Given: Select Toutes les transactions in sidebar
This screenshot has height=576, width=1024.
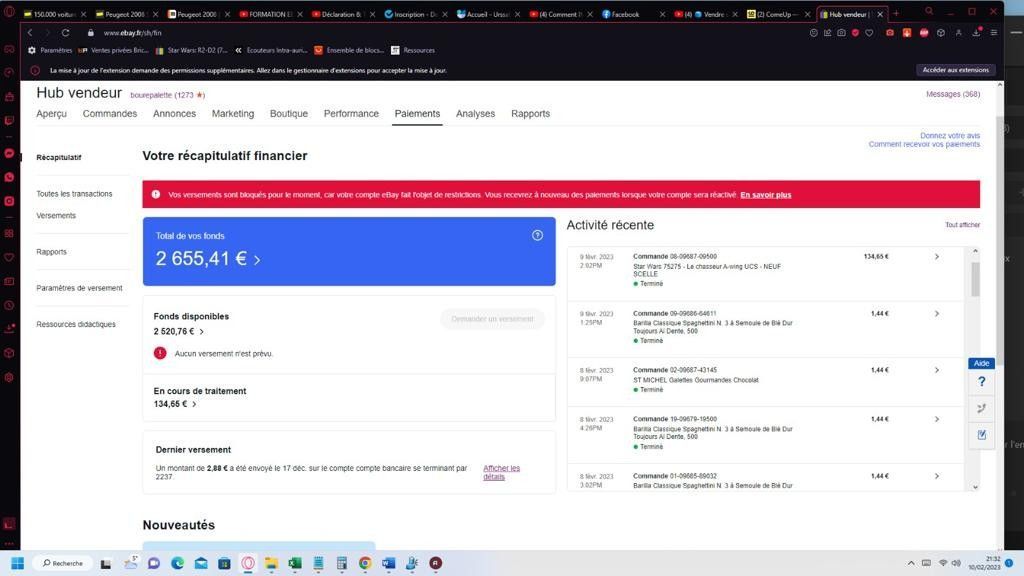Looking at the screenshot, I should (x=74, y=194).
